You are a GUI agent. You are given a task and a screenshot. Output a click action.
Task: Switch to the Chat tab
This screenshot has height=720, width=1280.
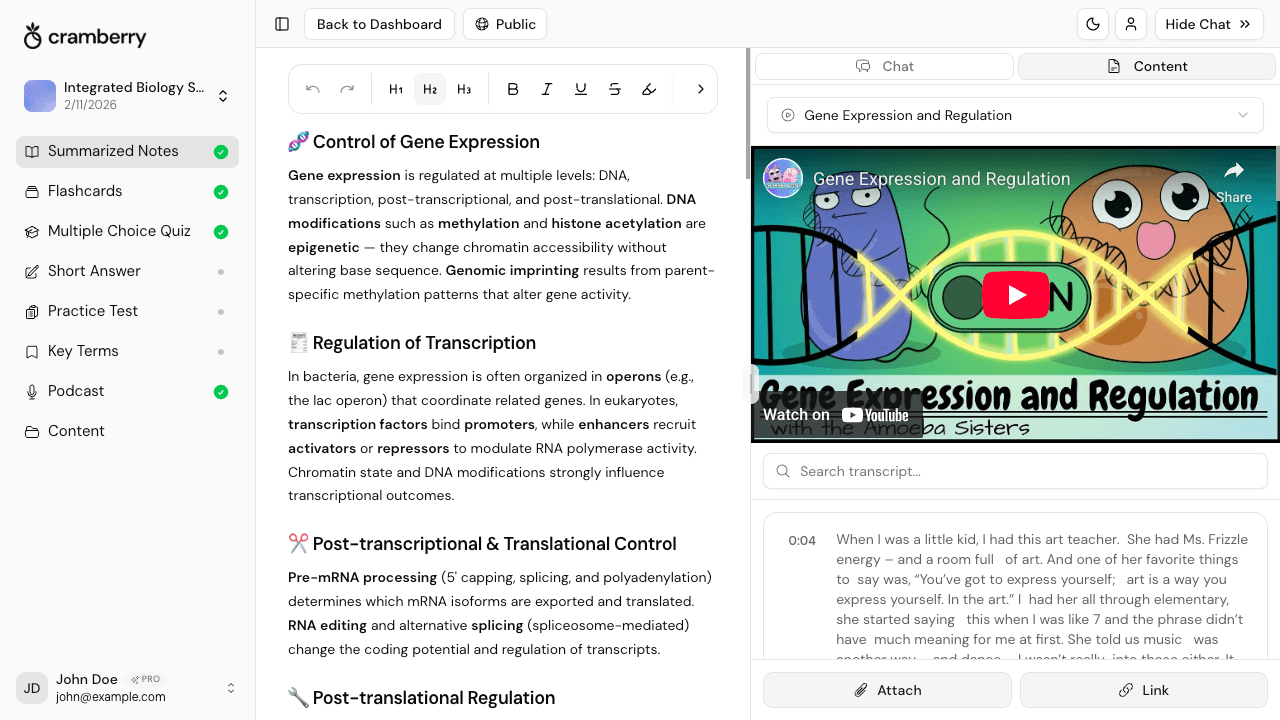[x=884, y=66]
